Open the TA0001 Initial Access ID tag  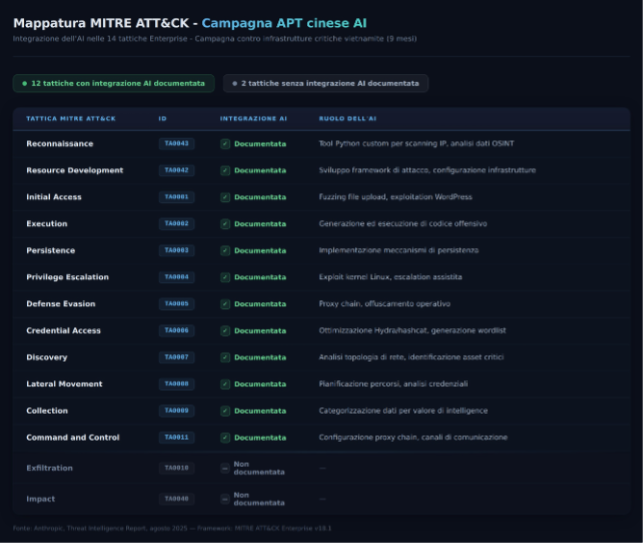click(176, 197)
